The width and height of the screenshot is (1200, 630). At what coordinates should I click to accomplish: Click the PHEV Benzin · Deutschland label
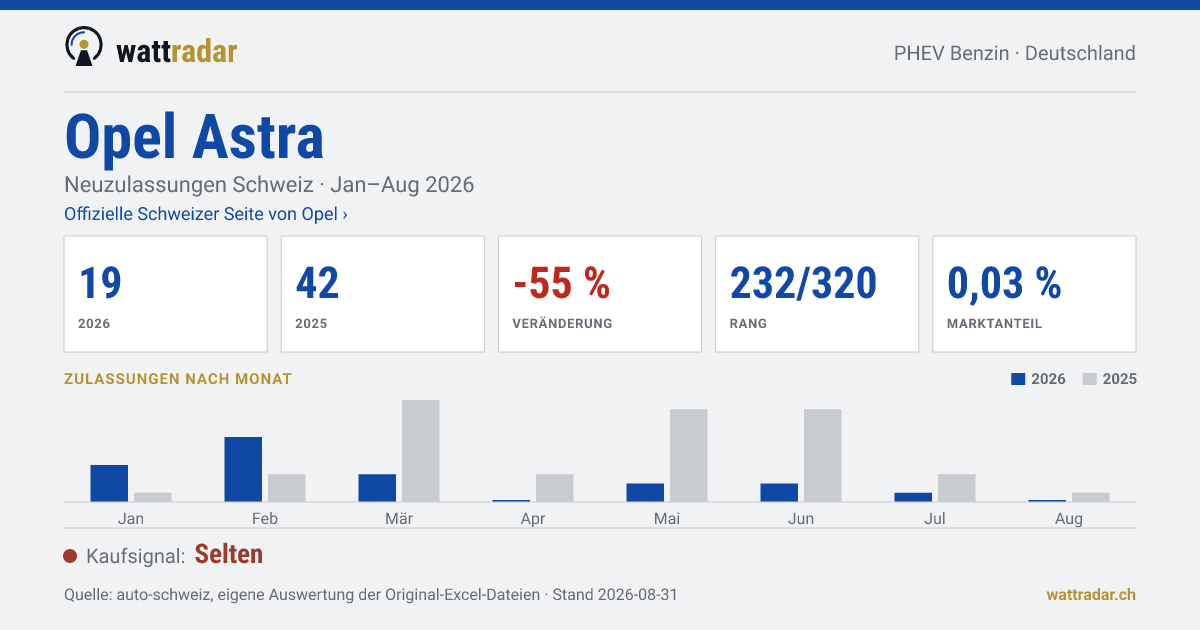[1015, 53]
